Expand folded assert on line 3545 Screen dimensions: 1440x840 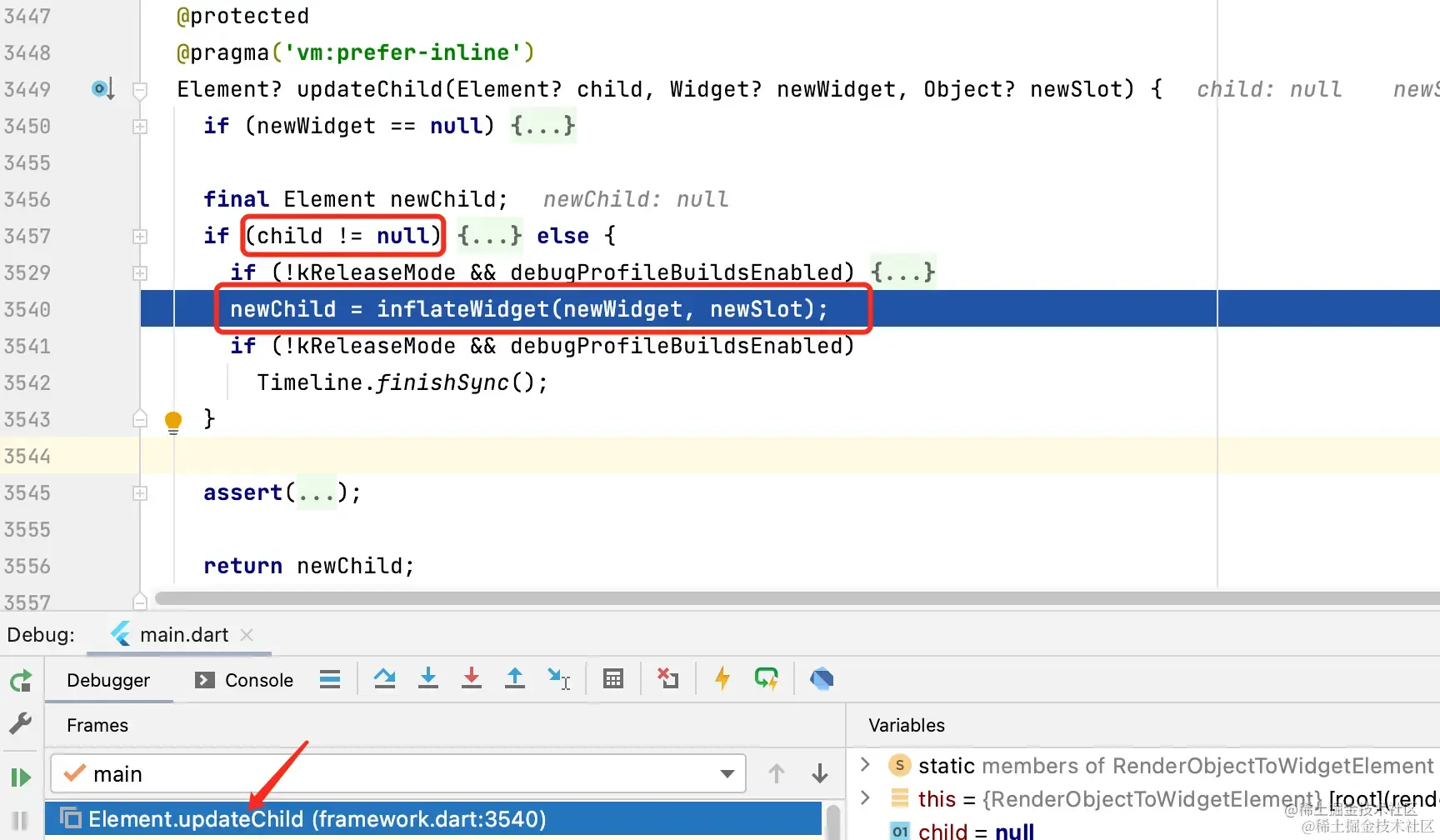click(140, 492)
